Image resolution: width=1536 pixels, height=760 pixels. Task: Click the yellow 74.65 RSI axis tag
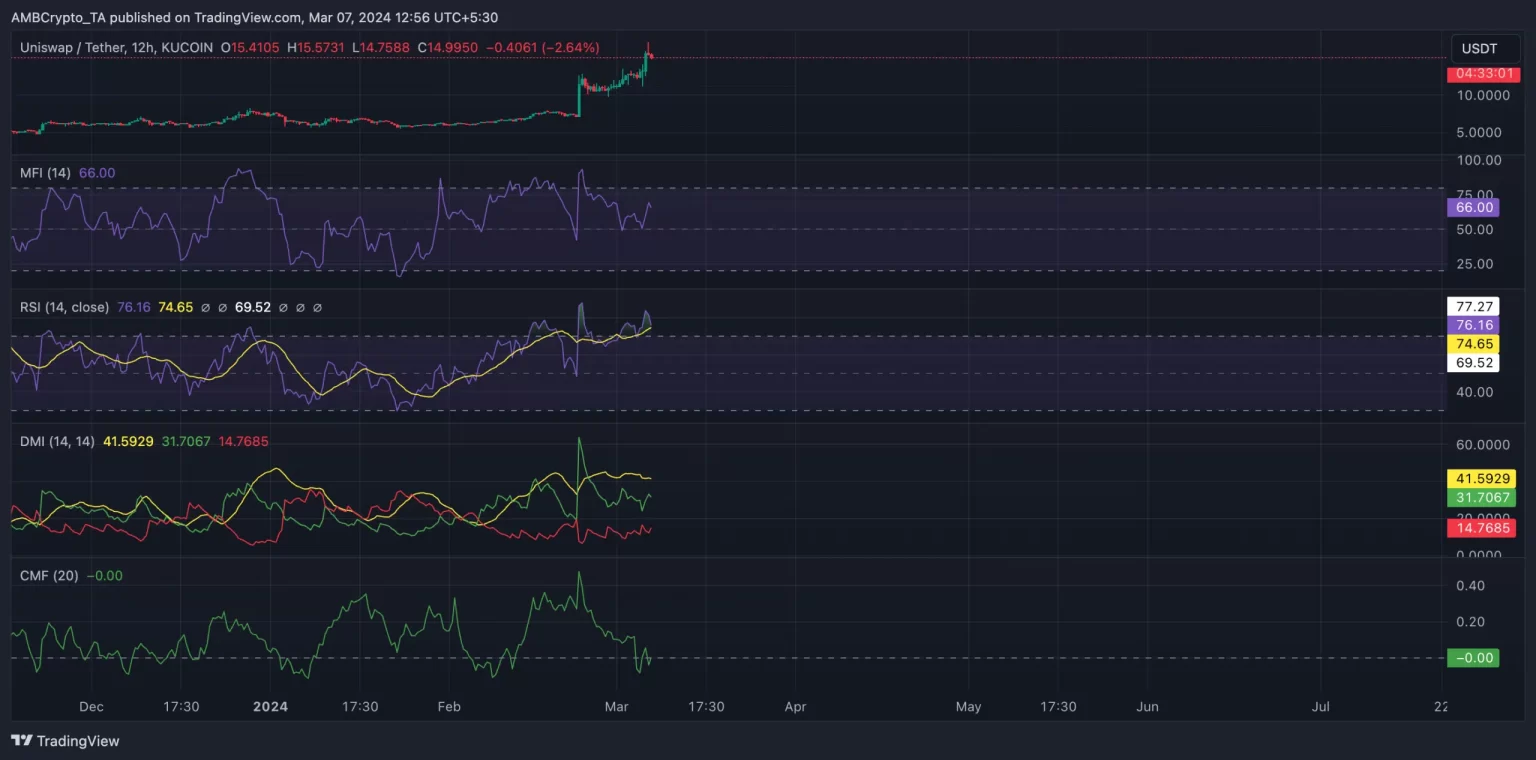1472,343
